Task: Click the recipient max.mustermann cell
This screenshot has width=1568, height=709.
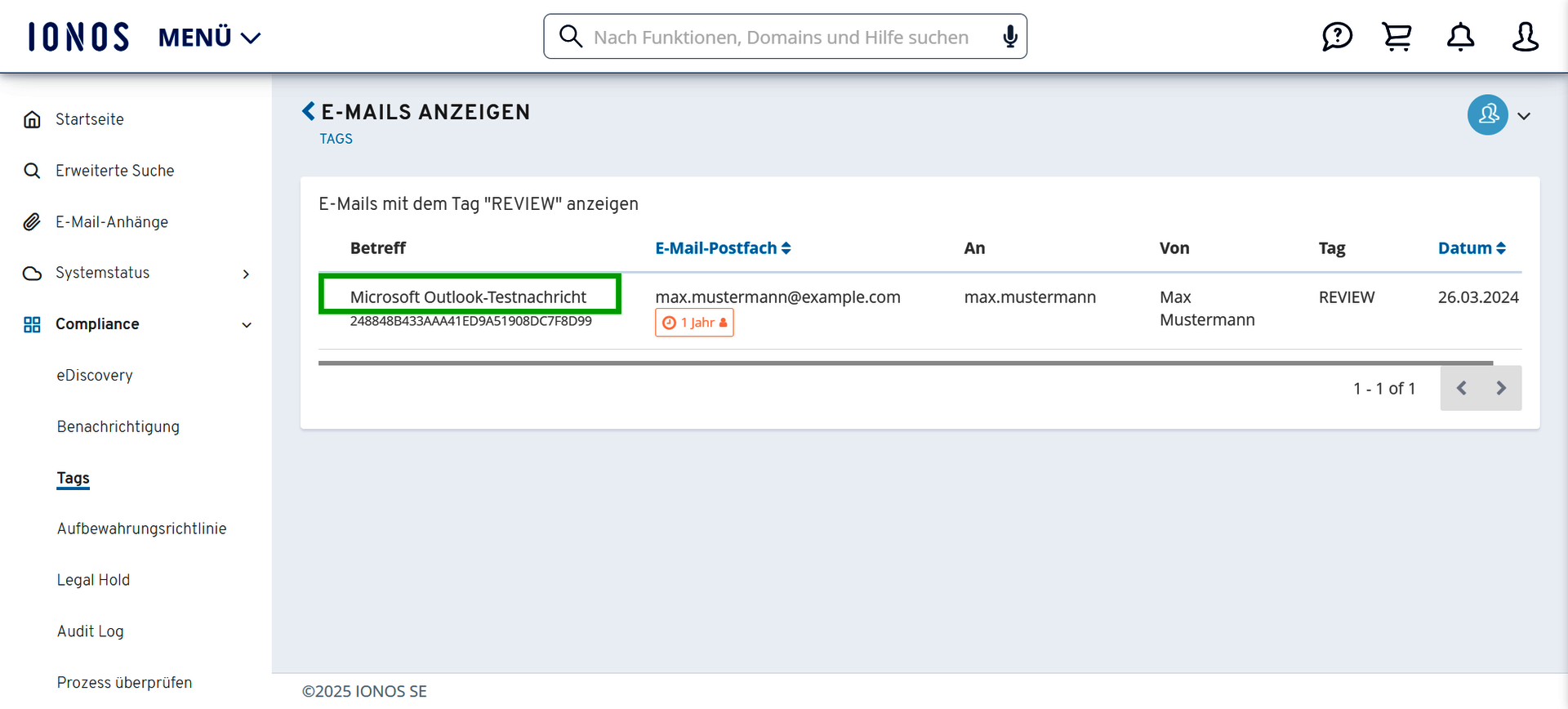Action: point(1030,297)
